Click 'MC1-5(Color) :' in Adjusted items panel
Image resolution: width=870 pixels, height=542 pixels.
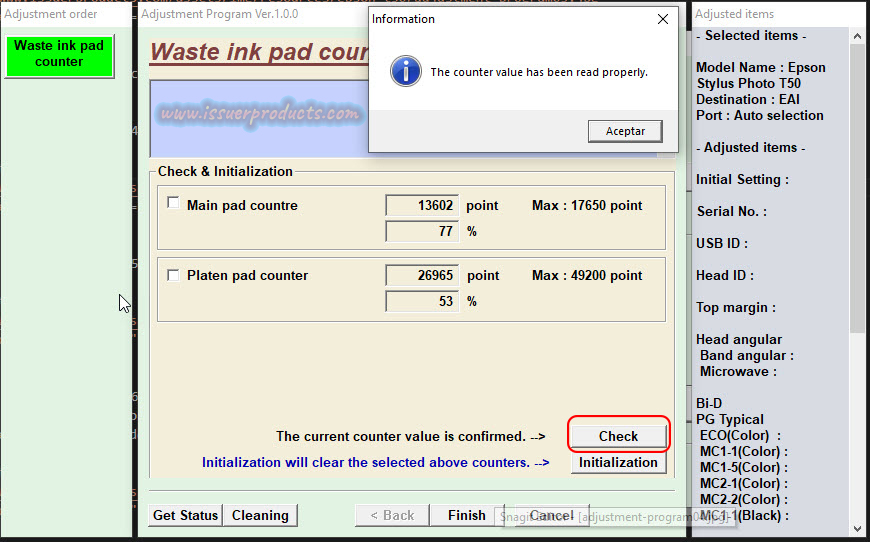point(743,468)
